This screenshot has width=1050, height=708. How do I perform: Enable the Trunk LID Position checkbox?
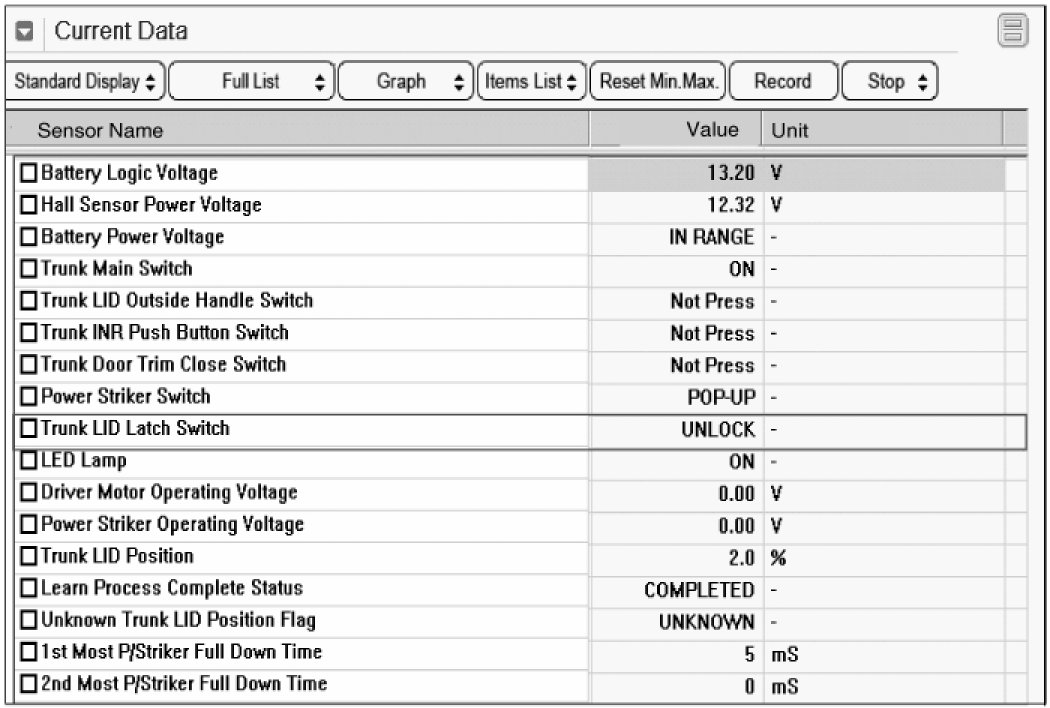coord(29,557)
